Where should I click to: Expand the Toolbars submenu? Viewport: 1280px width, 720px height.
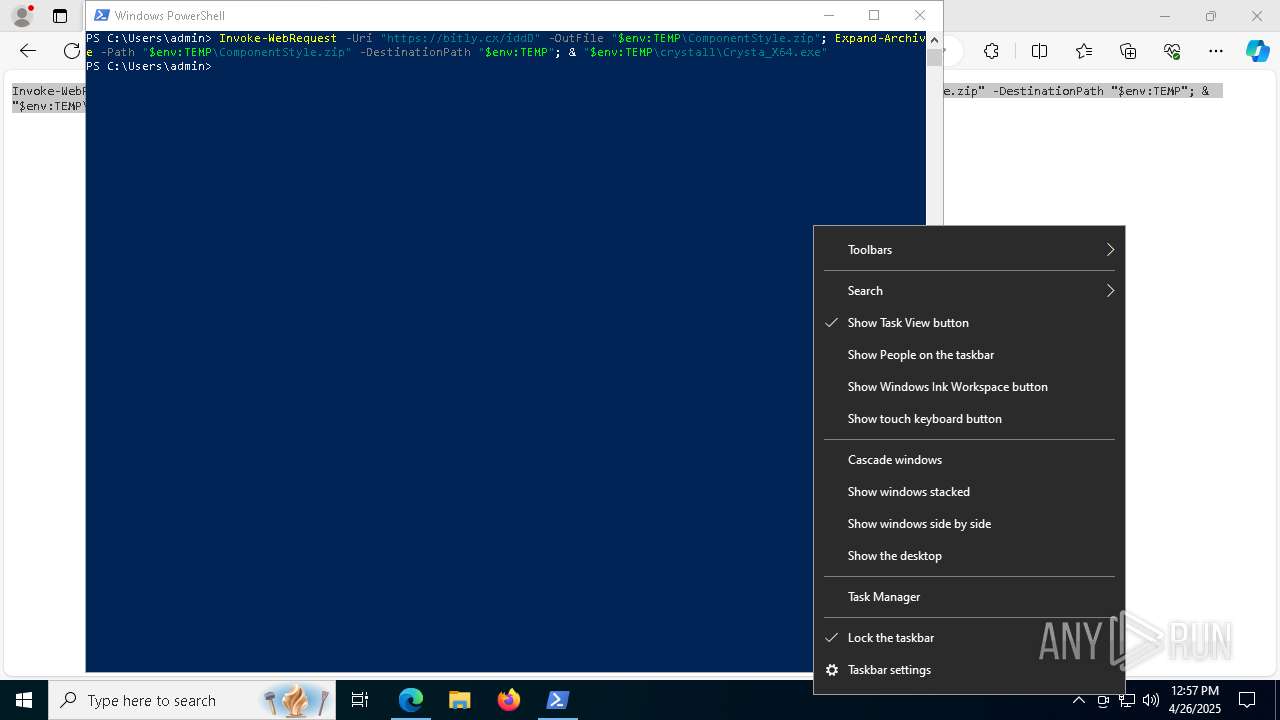click(x=969, y=250)
